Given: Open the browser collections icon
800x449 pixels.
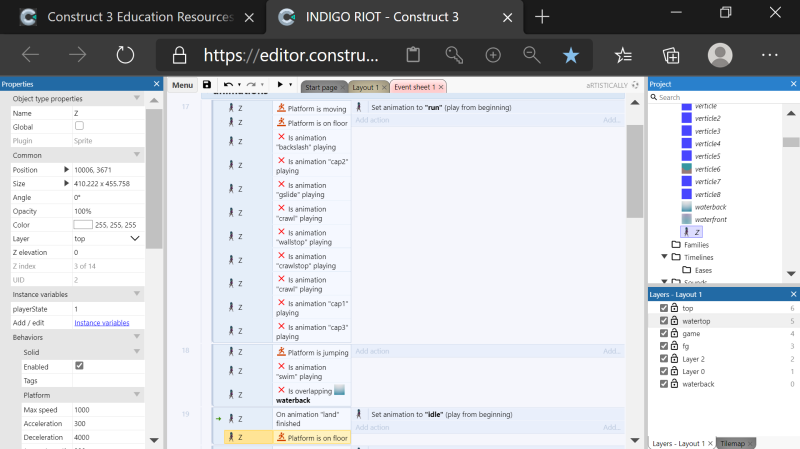Looking at the screenshot, I should [x=671, y=55].
